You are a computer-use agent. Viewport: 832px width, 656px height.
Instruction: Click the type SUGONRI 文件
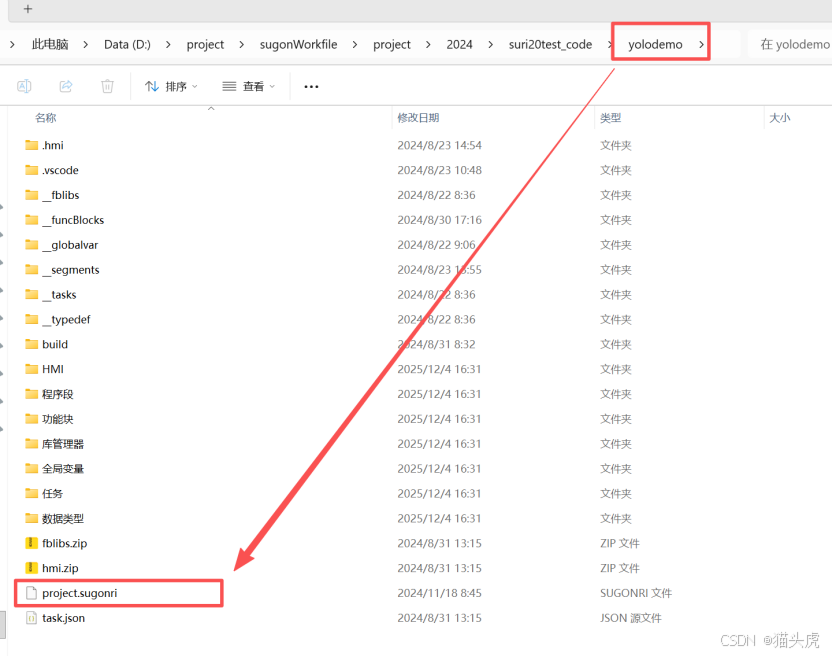636,593
